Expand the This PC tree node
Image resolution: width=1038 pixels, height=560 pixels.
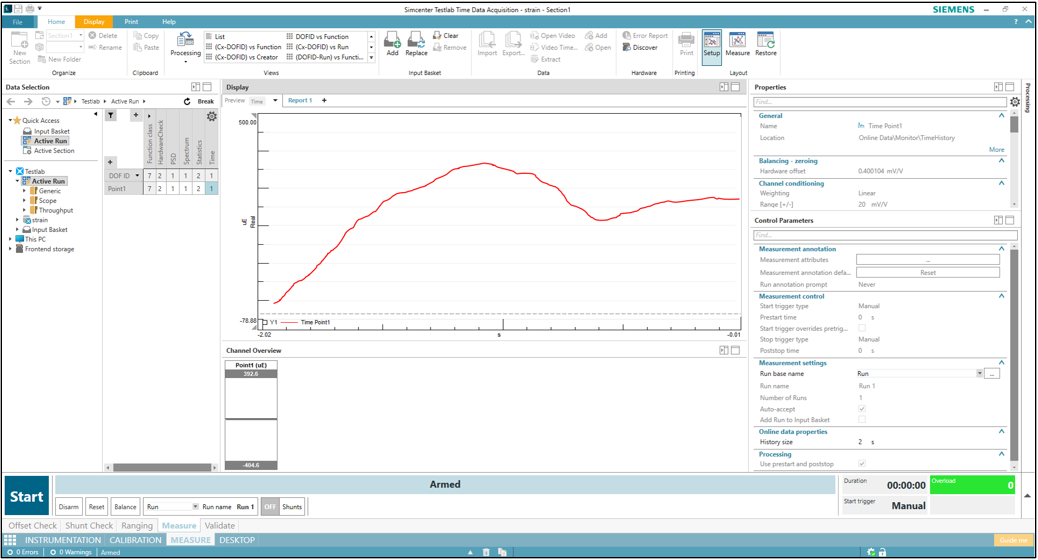pos(10,239)
